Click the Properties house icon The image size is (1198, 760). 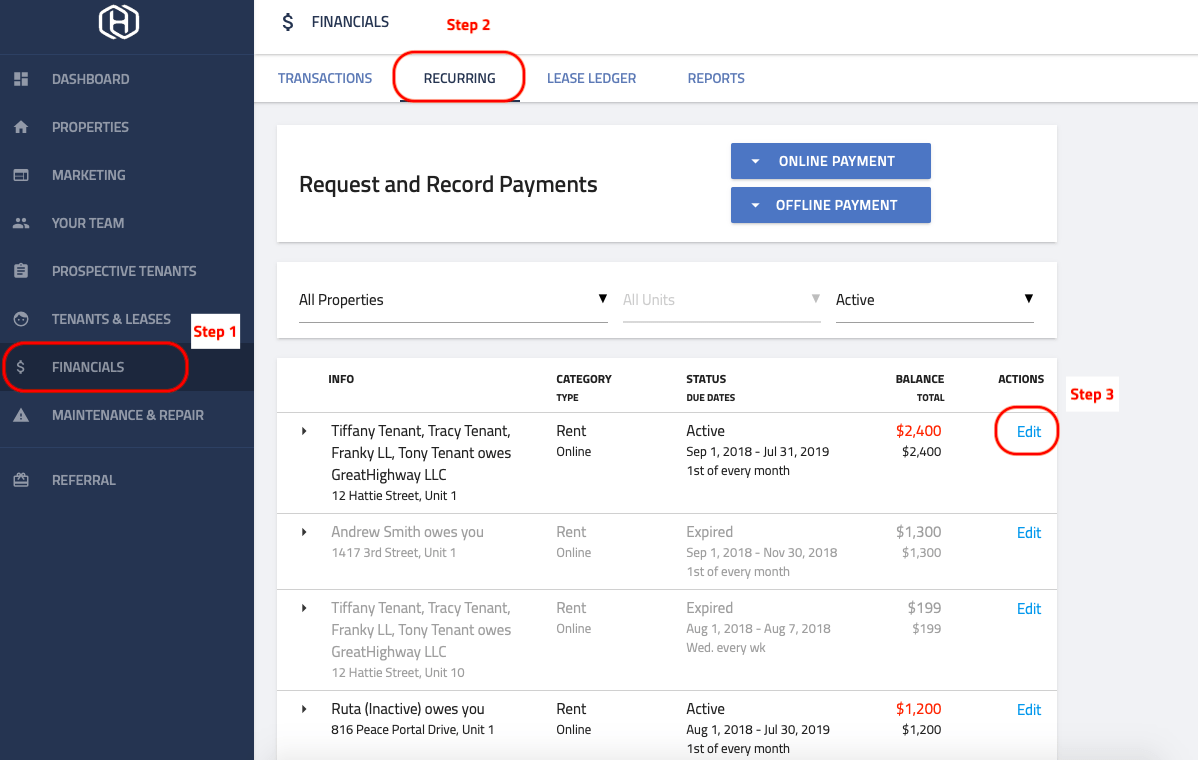(x=20, y=126)
